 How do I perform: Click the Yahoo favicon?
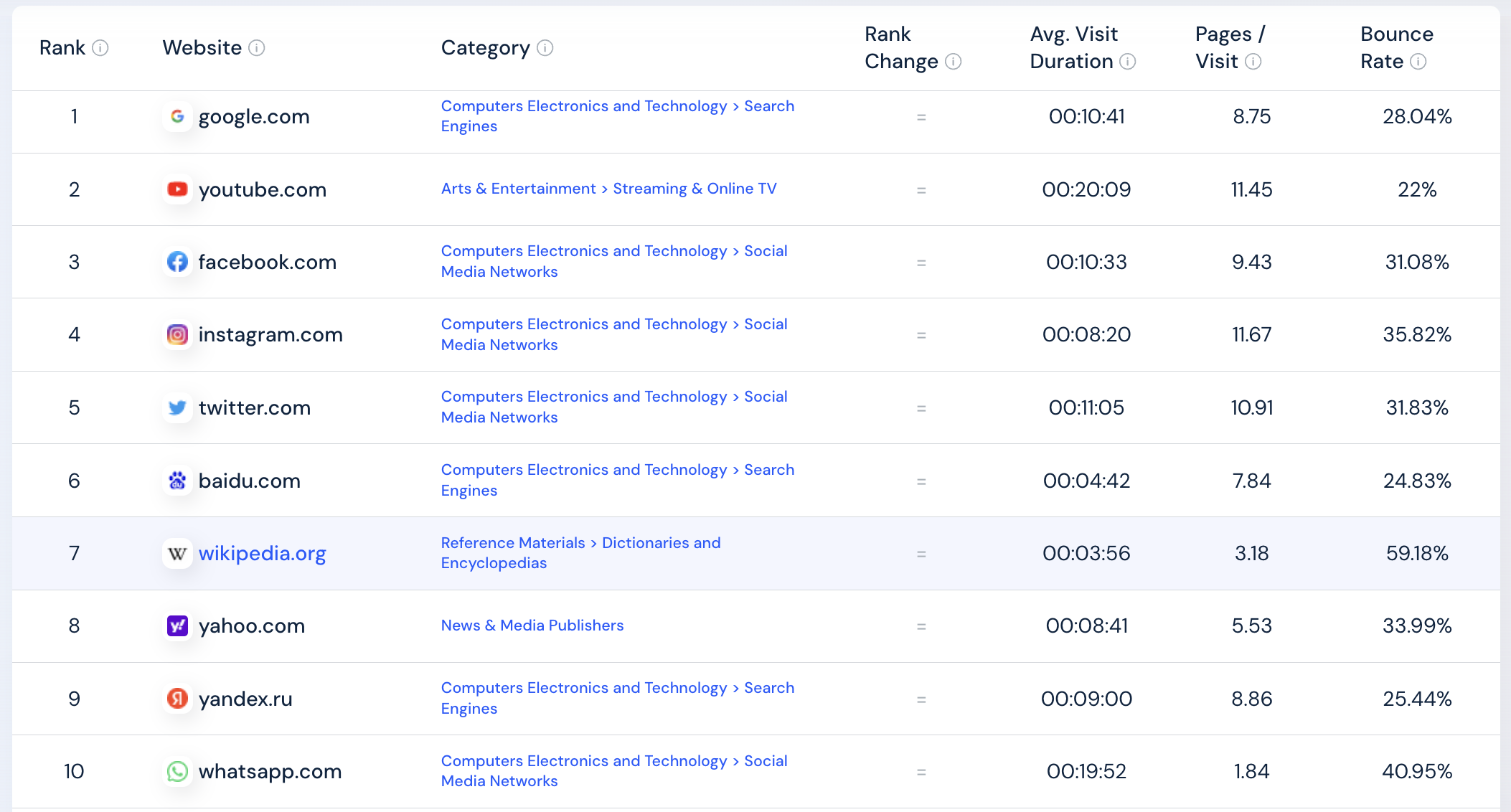click(177, 625)
